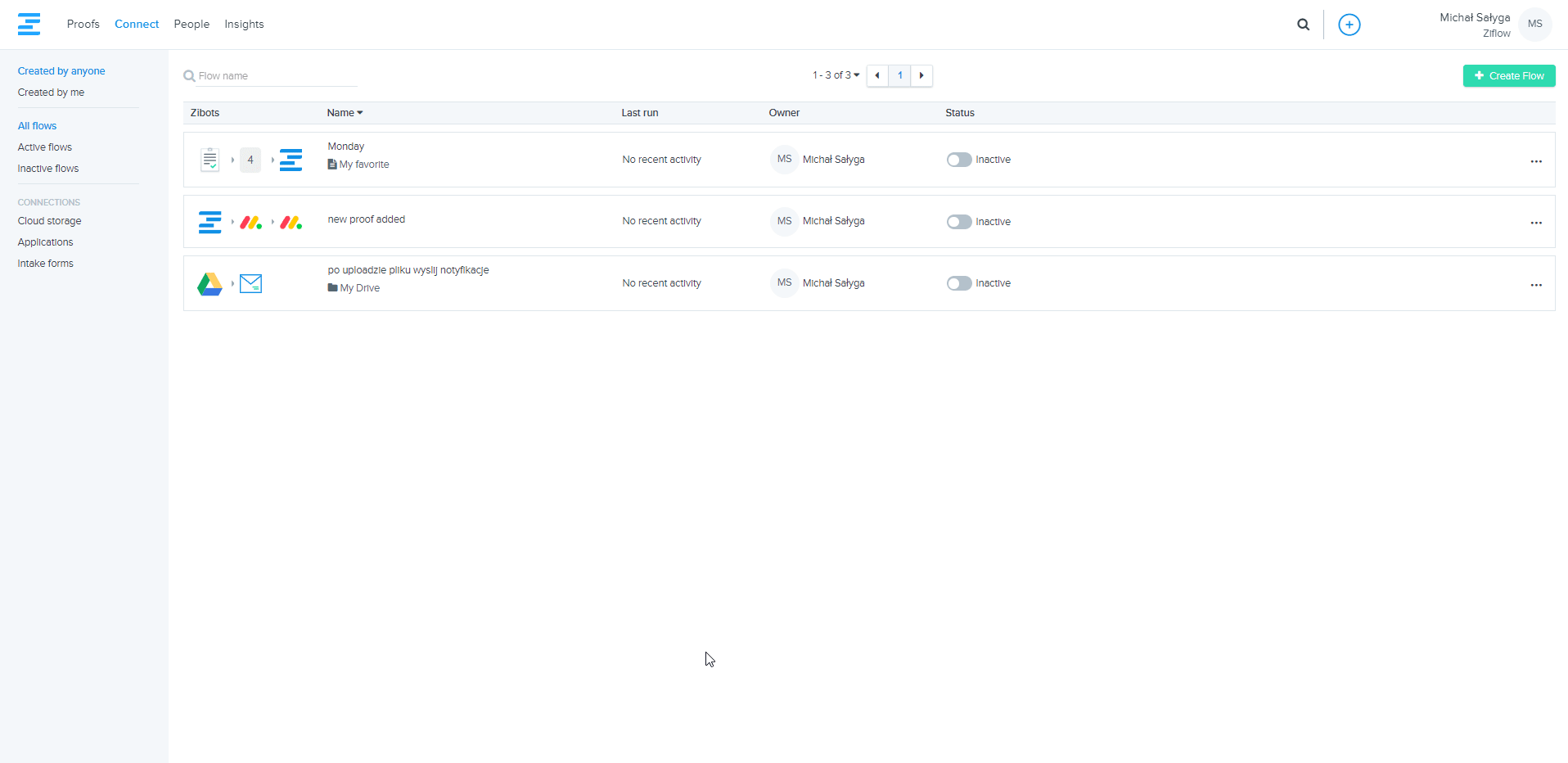This screenshot has height=763, width=1568.
Task: Click the Ziflow logo in the header
Action: click(29, 25)
